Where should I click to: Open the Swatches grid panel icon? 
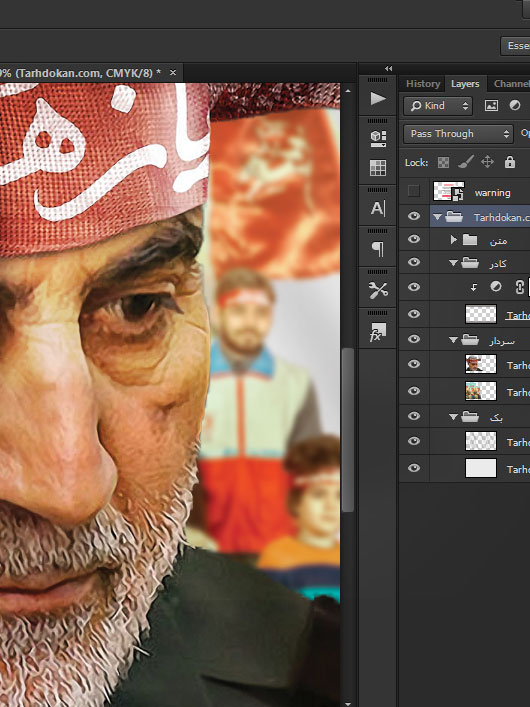[x=378, y=168]
